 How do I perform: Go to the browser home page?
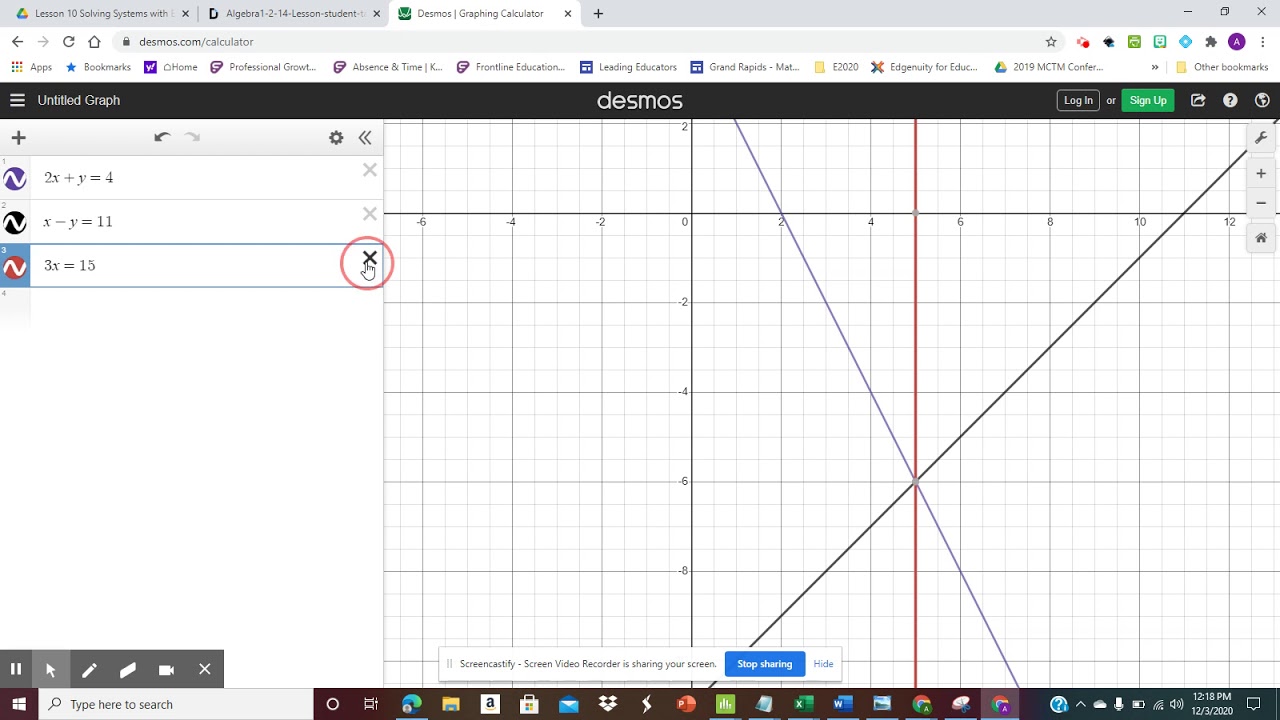point(94,42)
